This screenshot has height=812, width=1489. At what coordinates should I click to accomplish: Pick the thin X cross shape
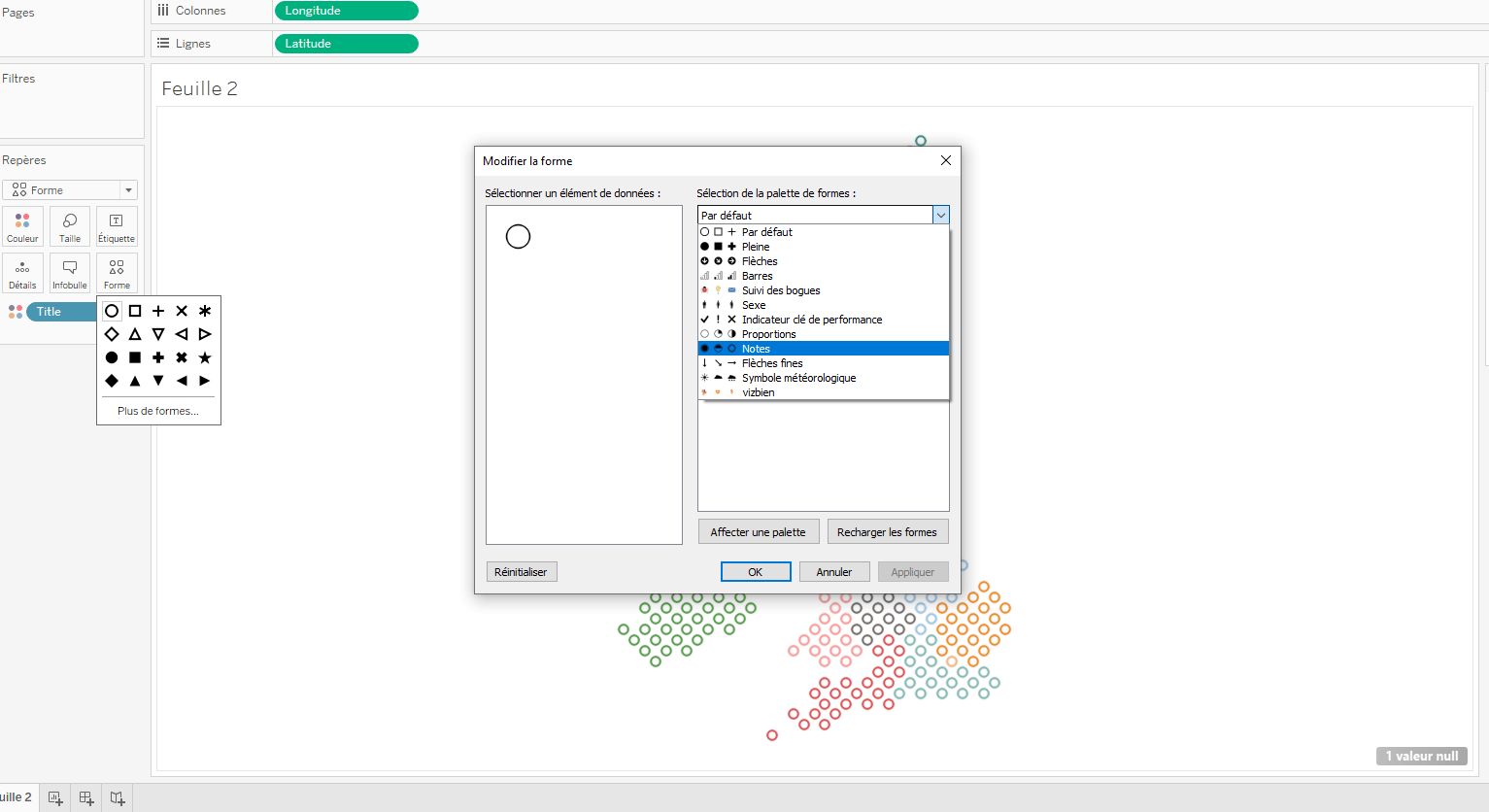182,311
